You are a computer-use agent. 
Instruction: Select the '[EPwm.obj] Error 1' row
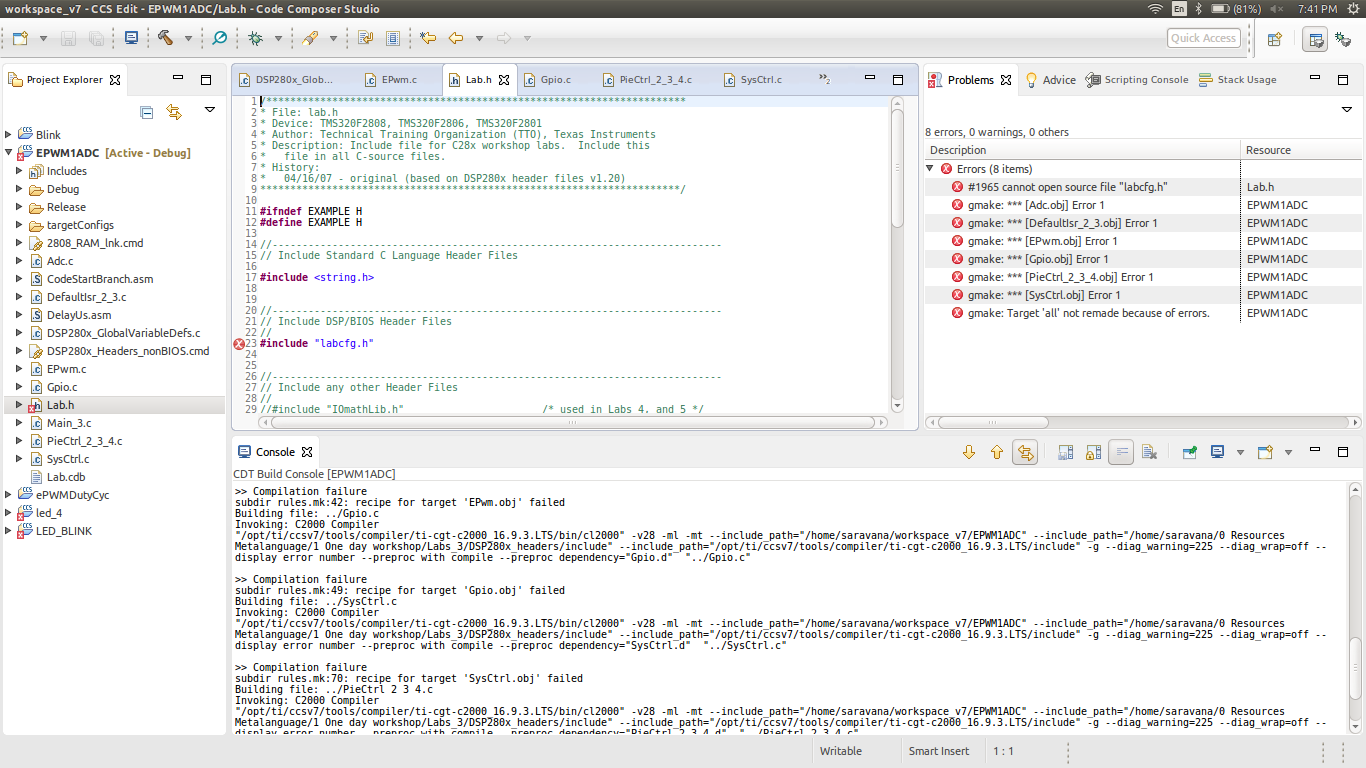coord(1142,241)
